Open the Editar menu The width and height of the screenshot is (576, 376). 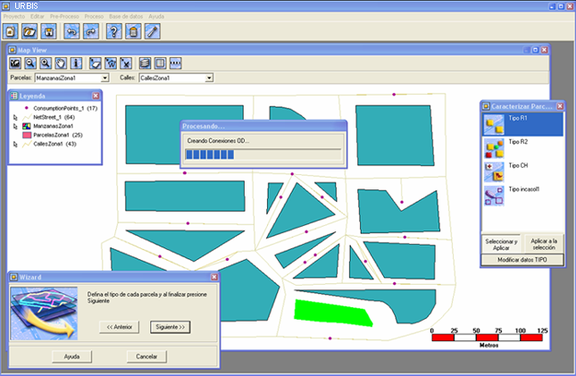click(x=37, y=17)
